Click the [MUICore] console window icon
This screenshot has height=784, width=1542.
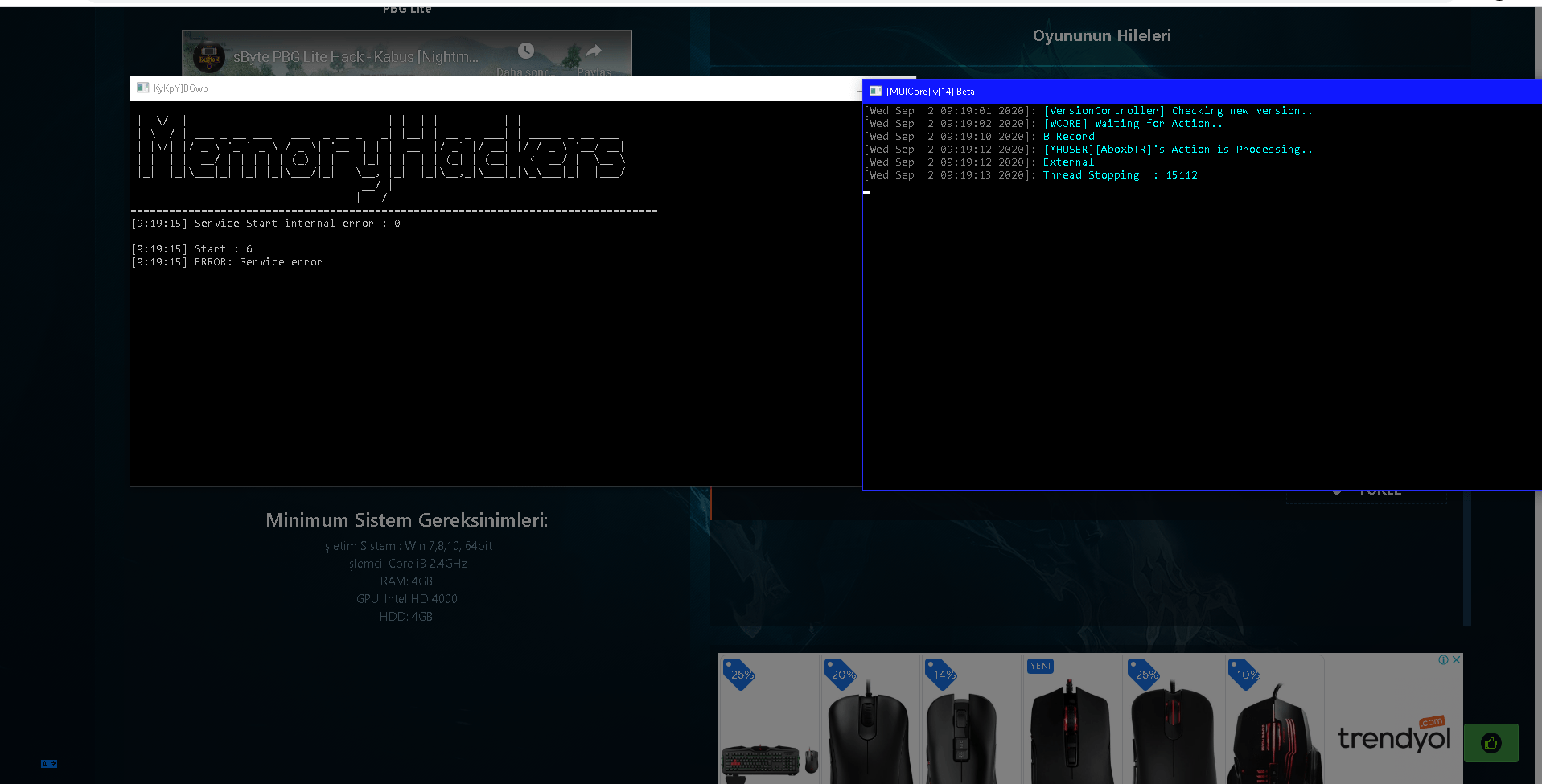tap(876, 92)
